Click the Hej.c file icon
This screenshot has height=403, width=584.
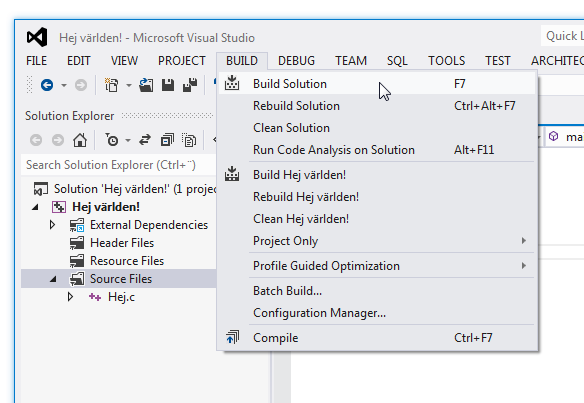click(x=95, y=297)
